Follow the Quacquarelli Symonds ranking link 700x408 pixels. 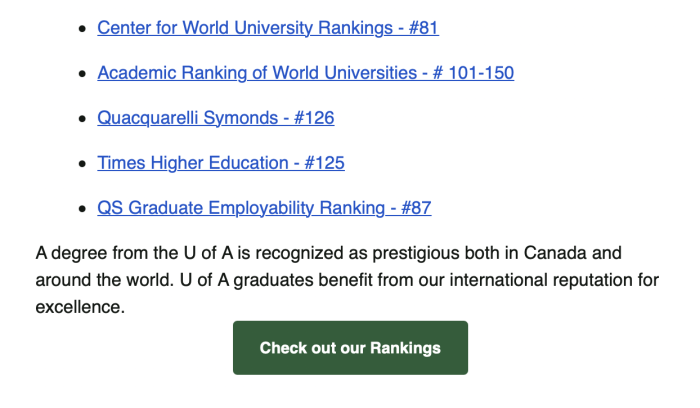pos(216,118)
